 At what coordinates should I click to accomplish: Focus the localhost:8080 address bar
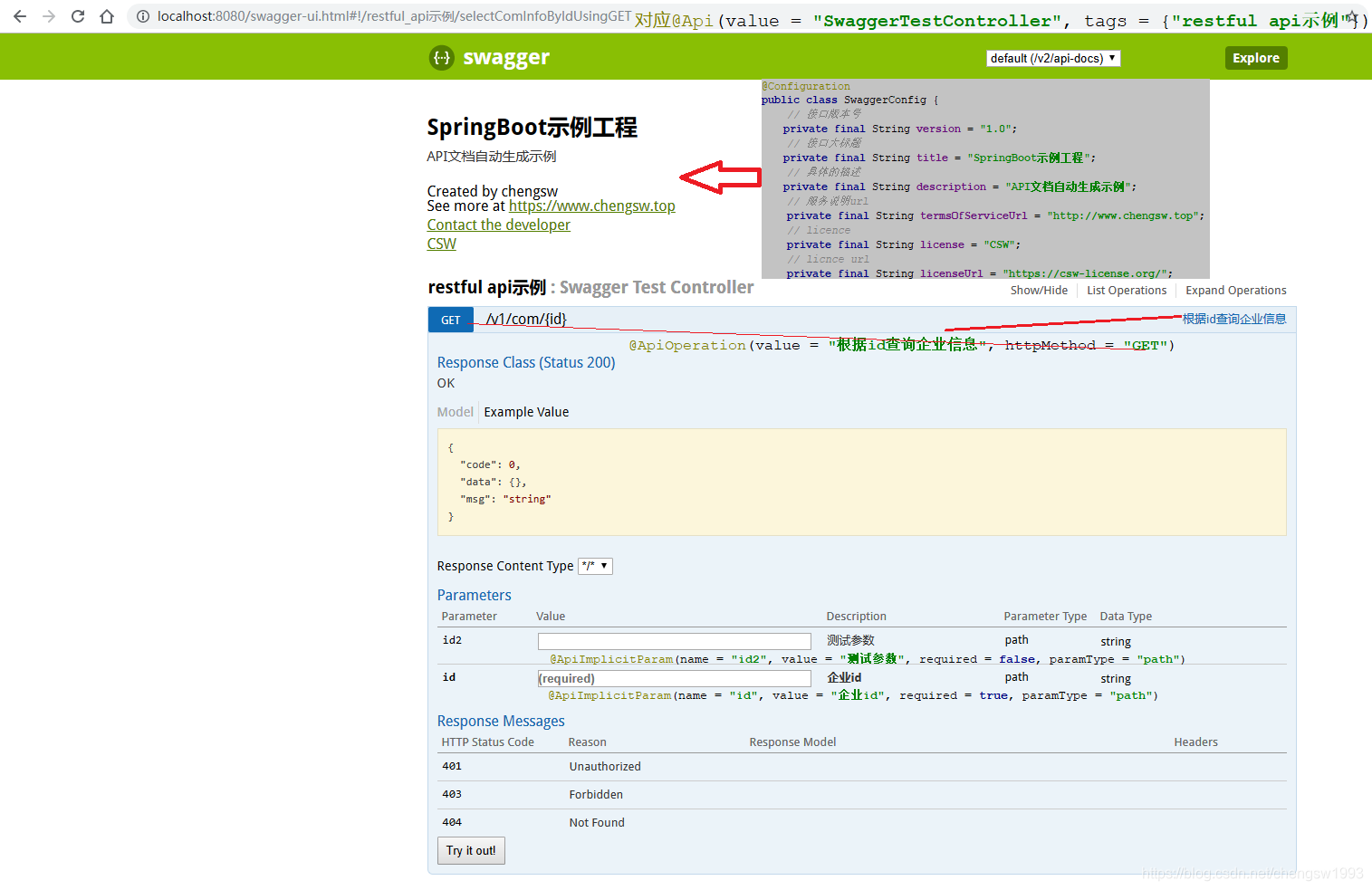(x=394, y=16)
